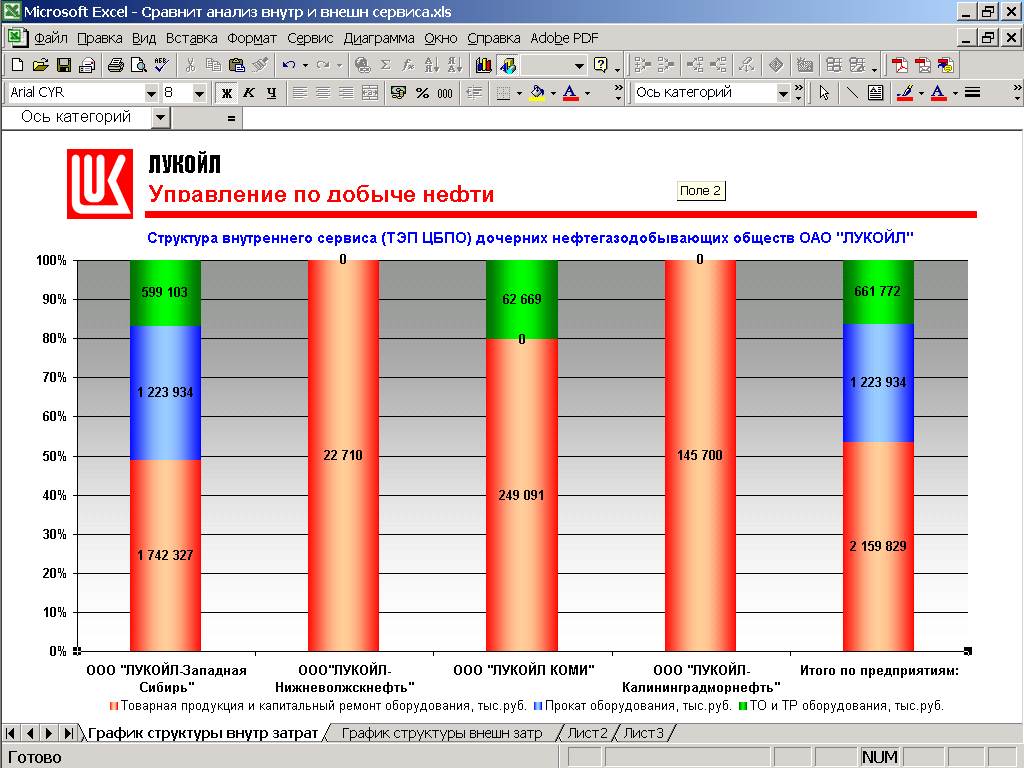
Task: Click the '=' edit formula button
Action: point(231,118)
